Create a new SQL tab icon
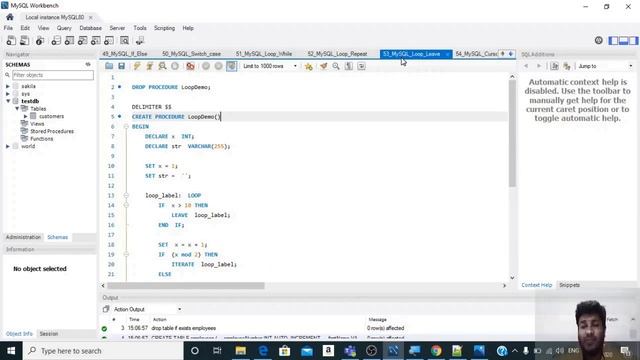This screenshot has width=640, height=360. 11,40
